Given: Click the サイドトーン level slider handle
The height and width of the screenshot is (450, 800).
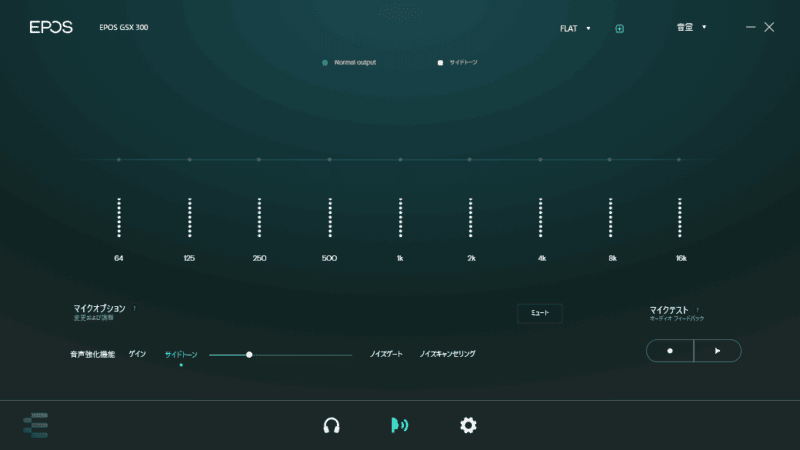Looking at the screenshot, I should (x=249, y=354).
